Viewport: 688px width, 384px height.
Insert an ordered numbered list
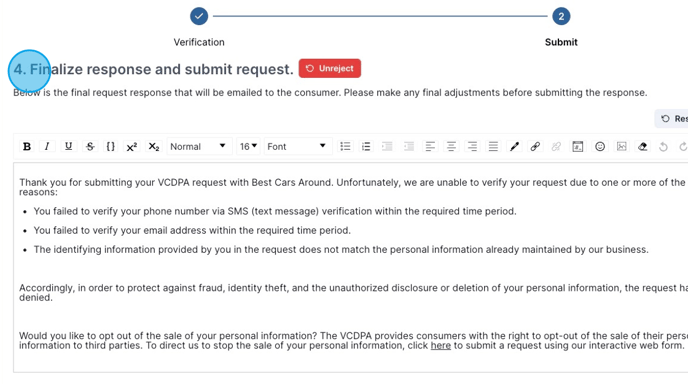coord(366,146)
